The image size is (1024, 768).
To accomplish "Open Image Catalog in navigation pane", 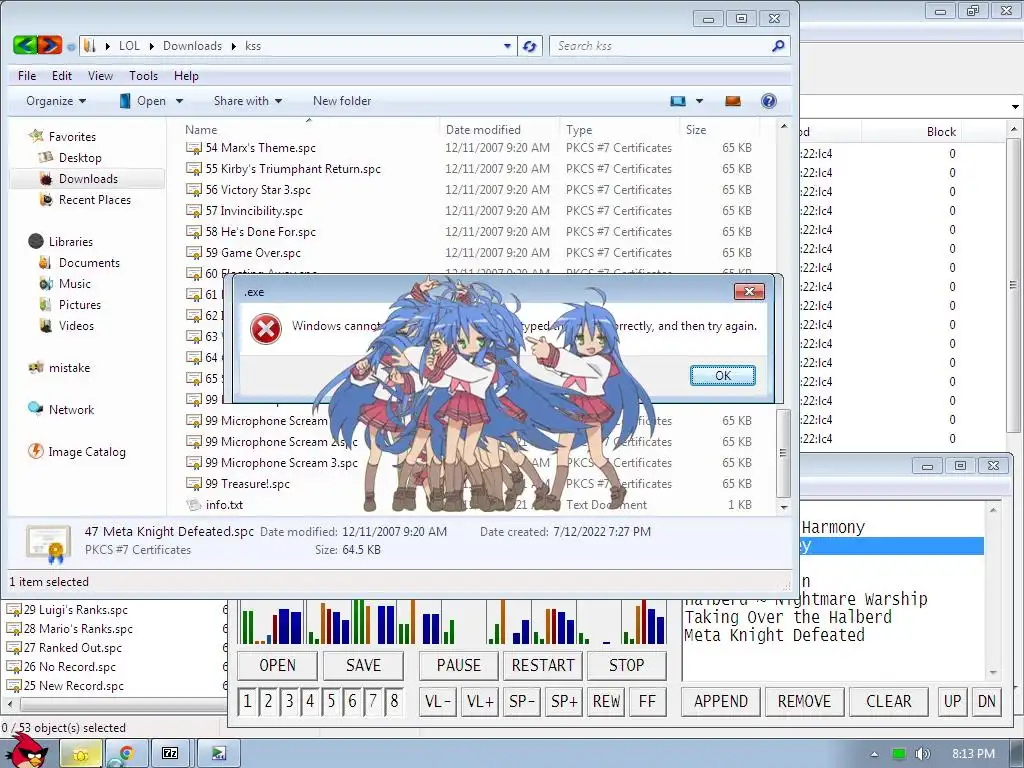I will [86, 451].
